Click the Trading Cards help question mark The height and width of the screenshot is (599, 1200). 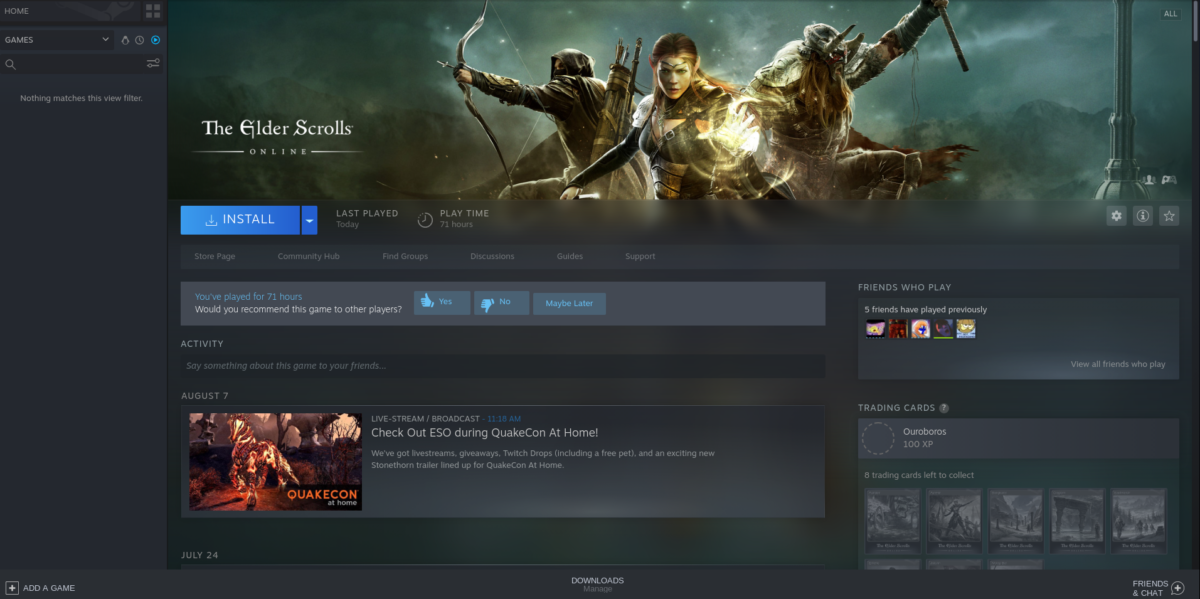[x=944, y=408]
